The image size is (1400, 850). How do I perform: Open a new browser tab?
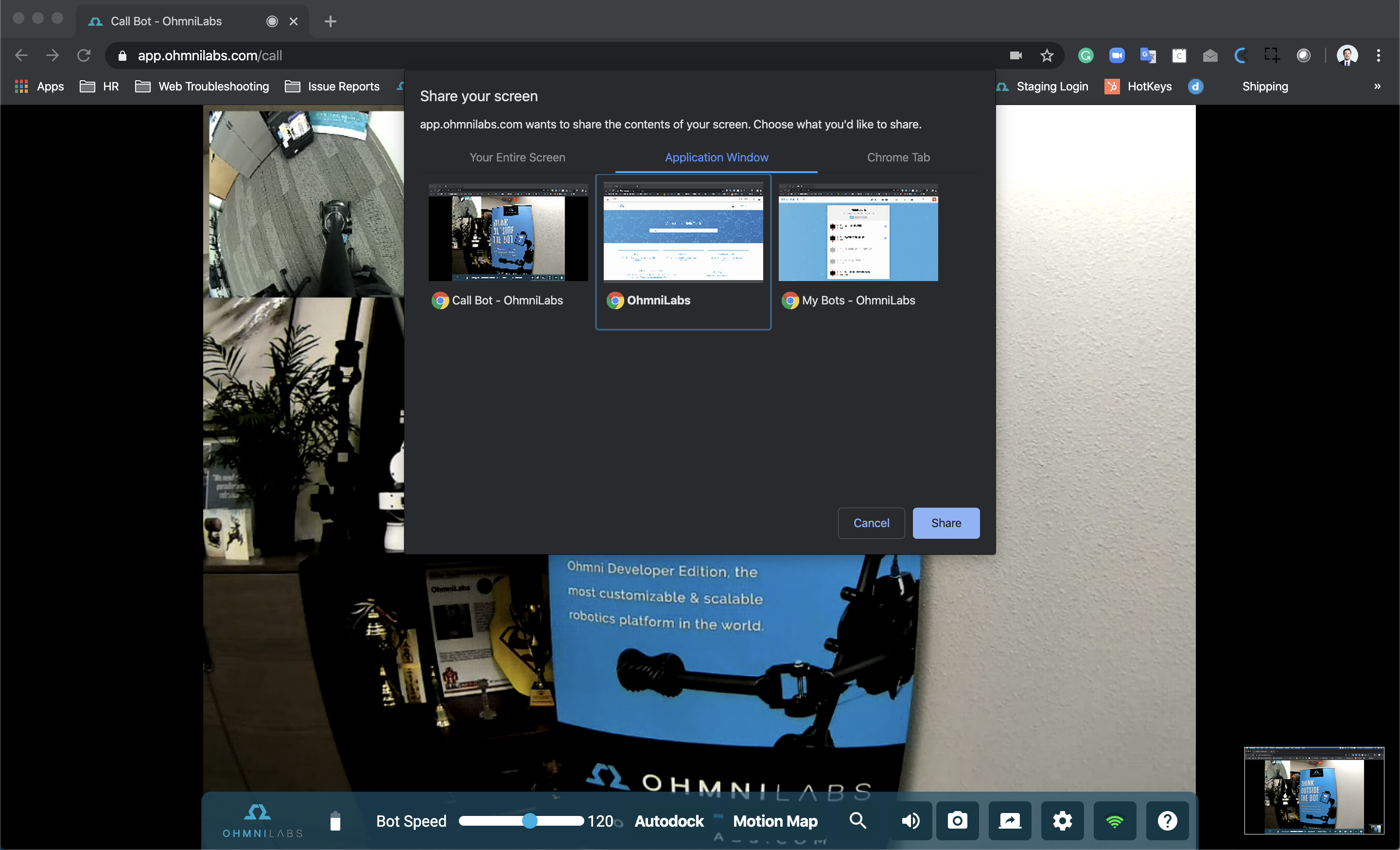[x=330, y=21]
